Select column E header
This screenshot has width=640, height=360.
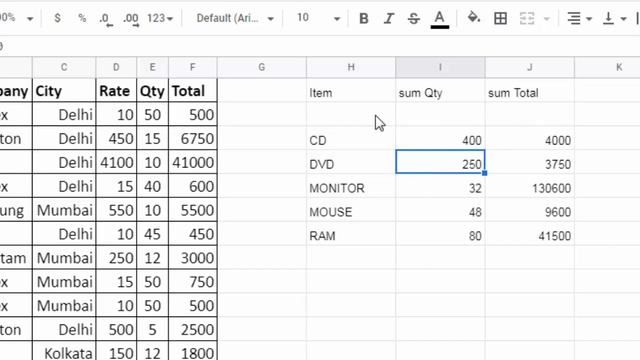[153, 67]
